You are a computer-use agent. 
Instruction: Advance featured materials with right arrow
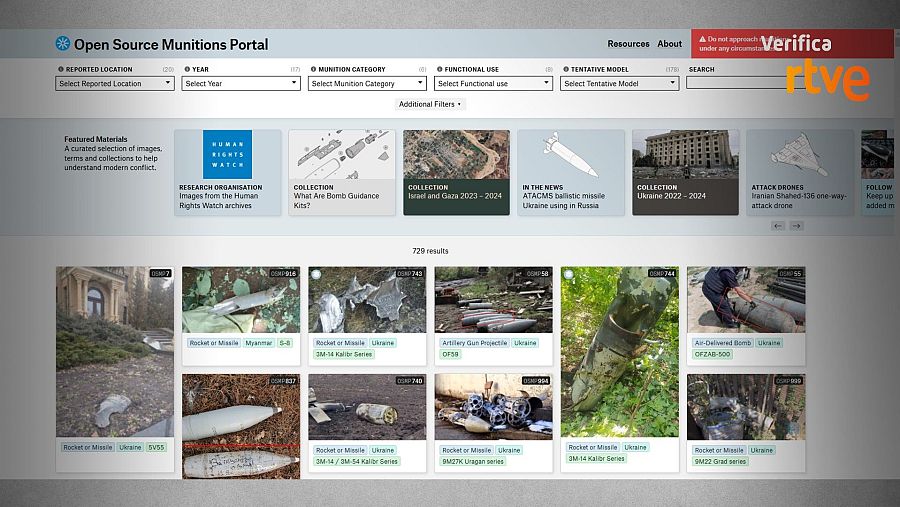point(796,226)
